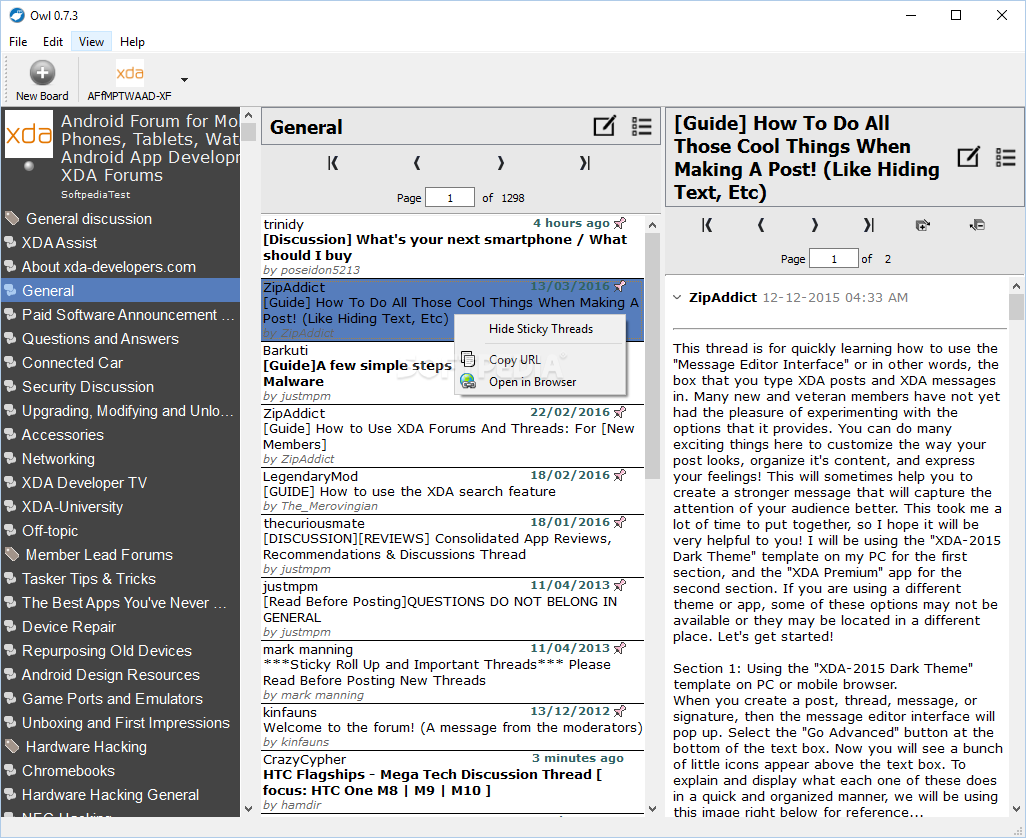Go to the next page of posts
1026x838 pixels.
pos(815,225)
